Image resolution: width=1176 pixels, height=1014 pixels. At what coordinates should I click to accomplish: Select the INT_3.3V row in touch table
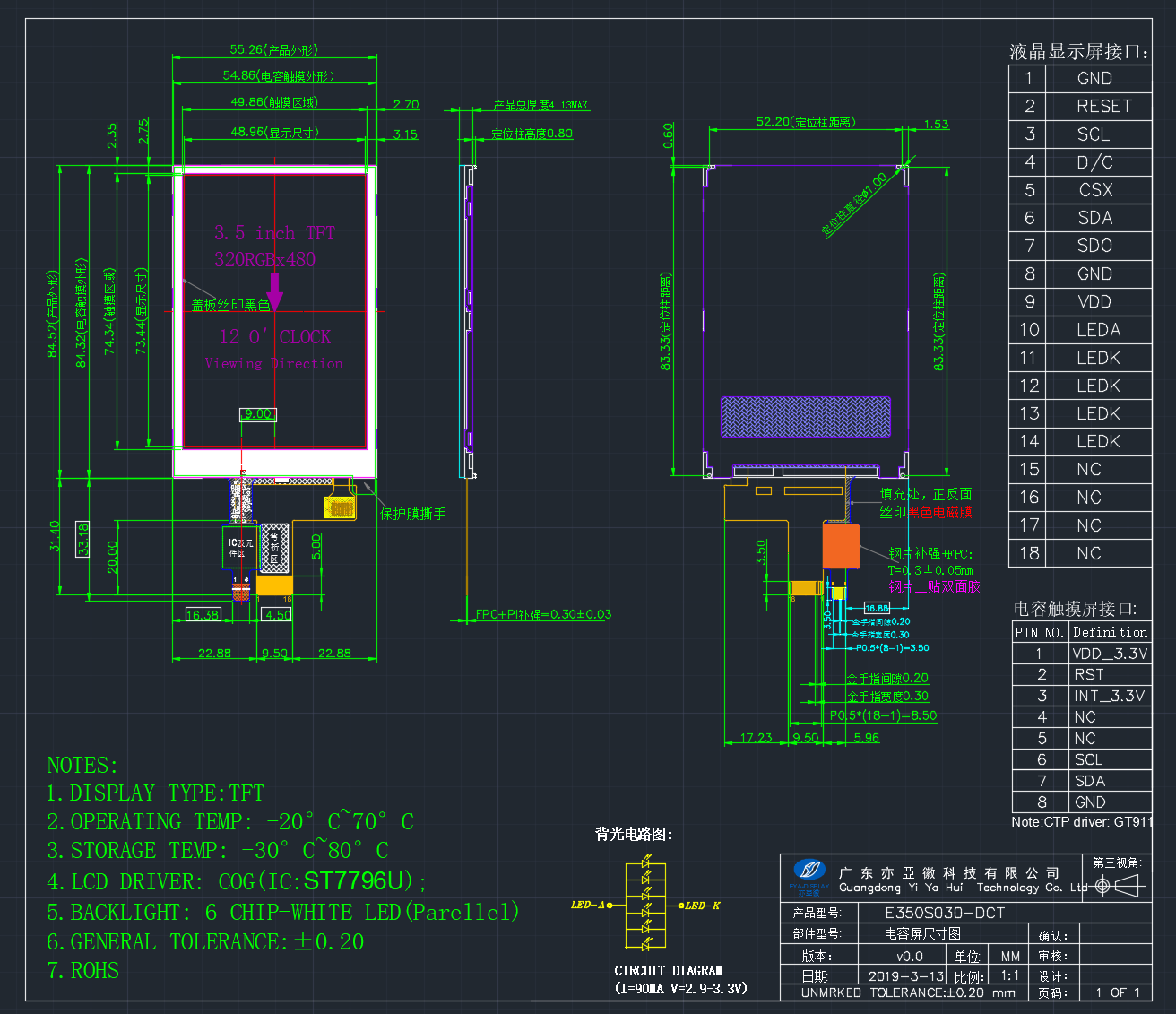point(1082,696)
